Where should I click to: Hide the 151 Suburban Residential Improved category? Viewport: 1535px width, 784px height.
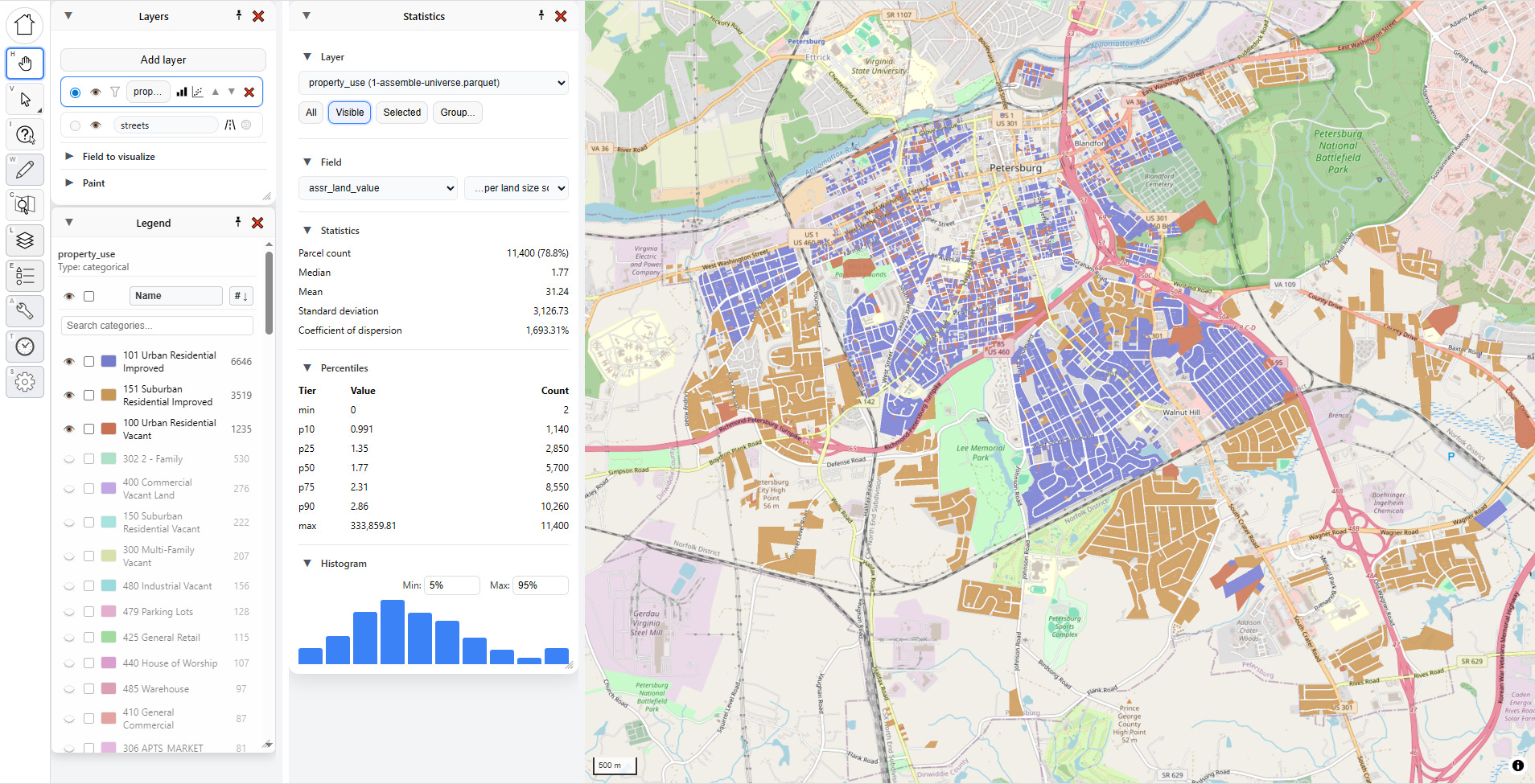click(69, 396)
